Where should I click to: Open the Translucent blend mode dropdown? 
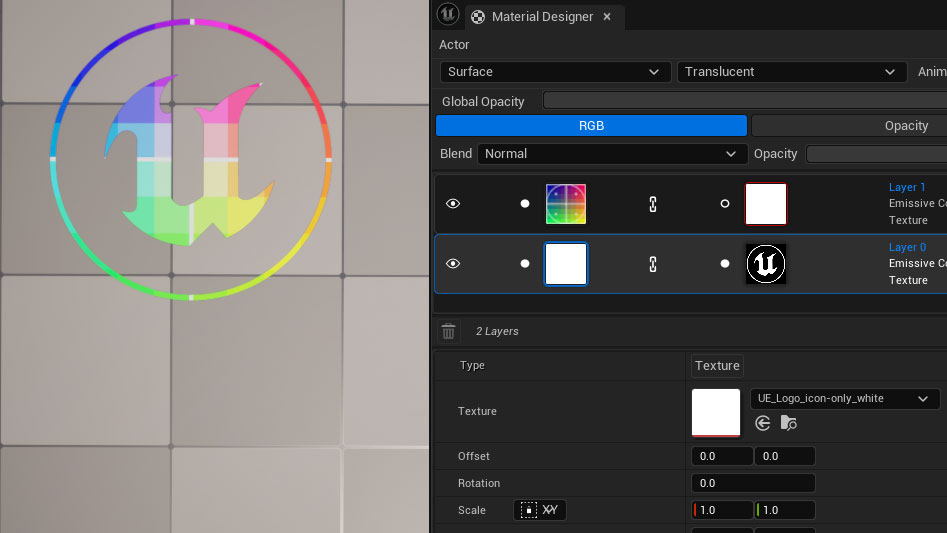(791, 72)
